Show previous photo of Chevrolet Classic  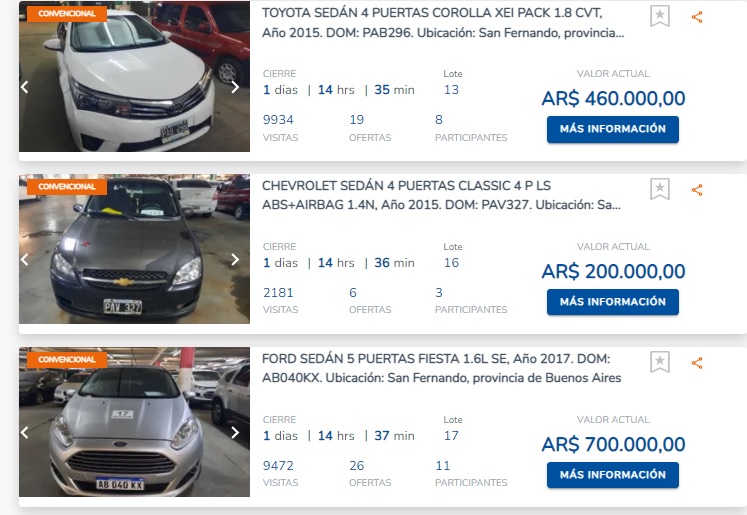(x=25, y=260)
